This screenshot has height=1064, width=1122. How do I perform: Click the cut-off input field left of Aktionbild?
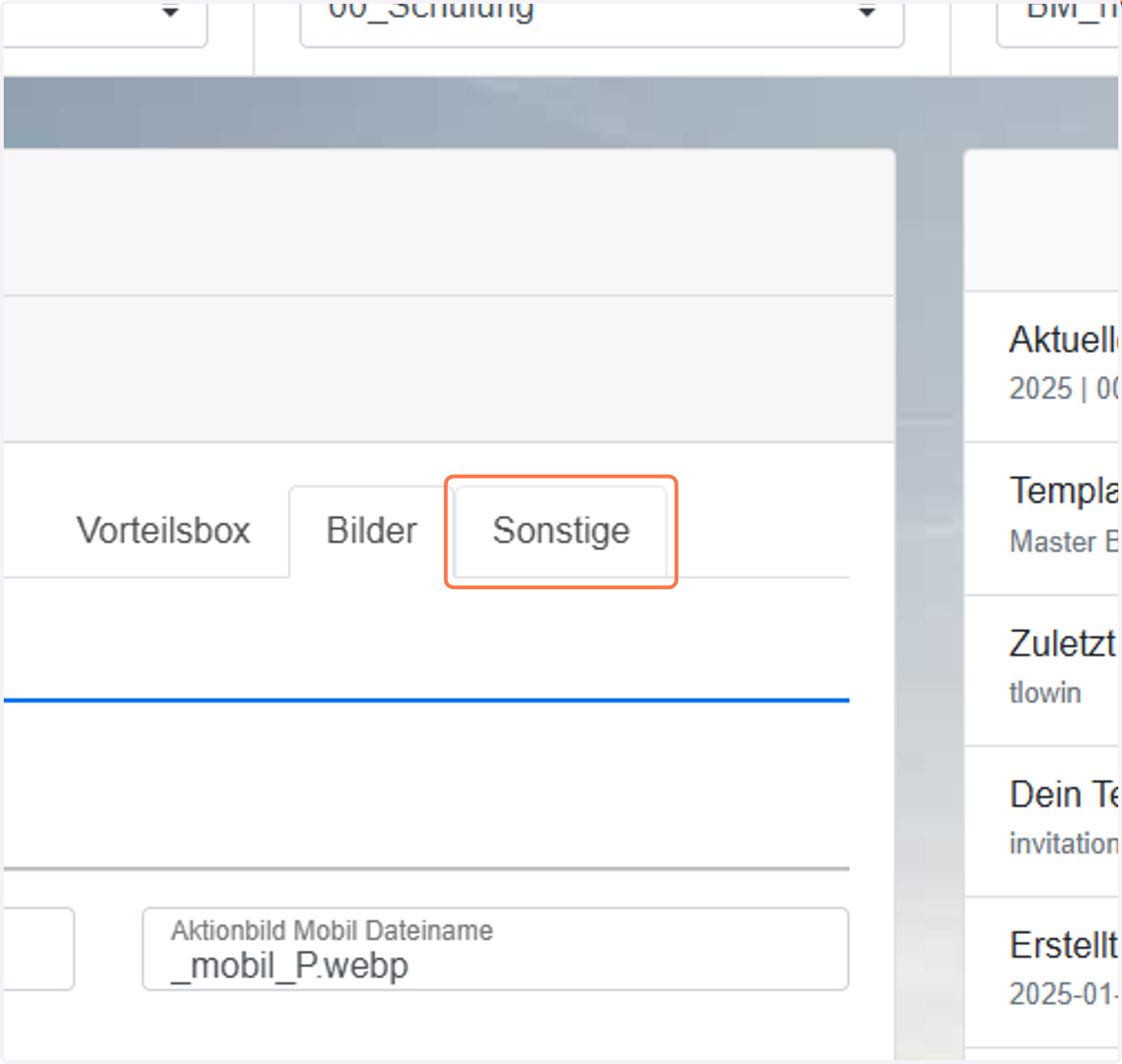(x=37, y=949)
